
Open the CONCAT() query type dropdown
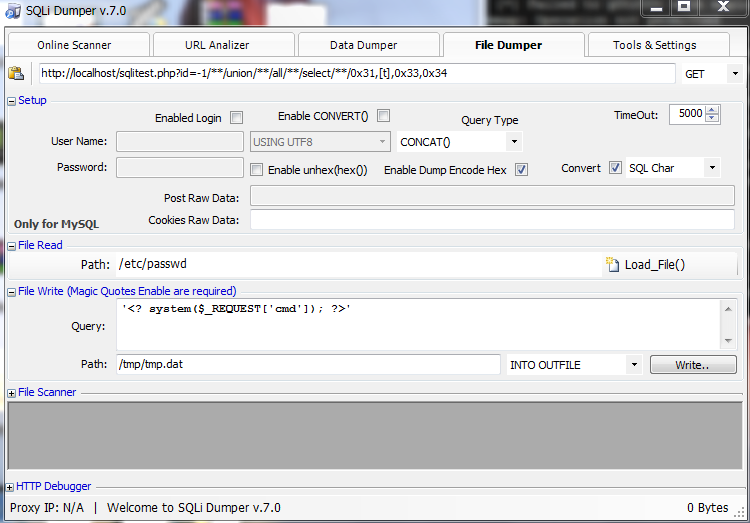coord(514,142)
